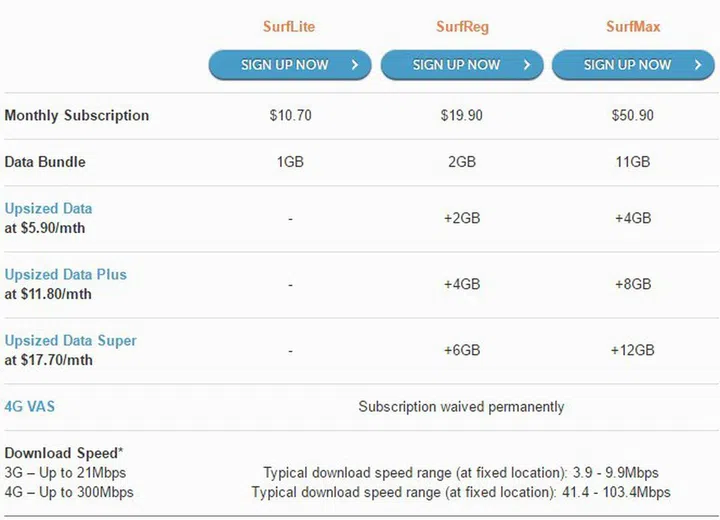
Task: Open the Upsized Data Super link
Action: (70, 340)
